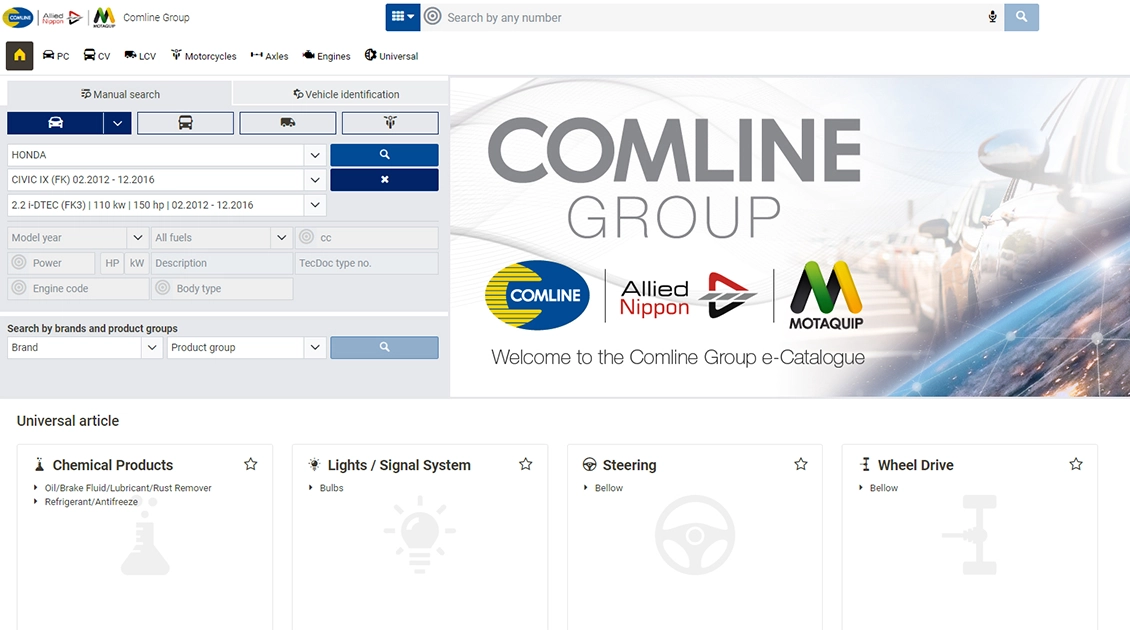Click the flask icon beside Chemical Products
Image resolution: width=1130 pixels, height=630 pixels.
coord(39,465)
